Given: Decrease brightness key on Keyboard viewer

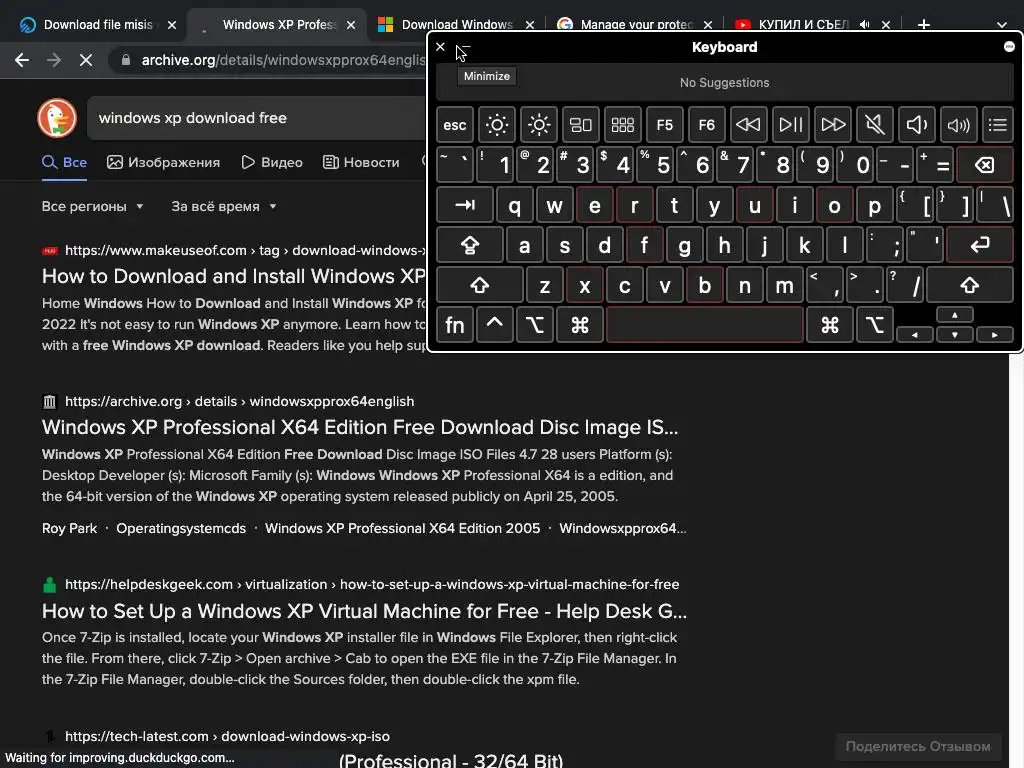Looking at the screenshot, I should [x=496, y=124].
